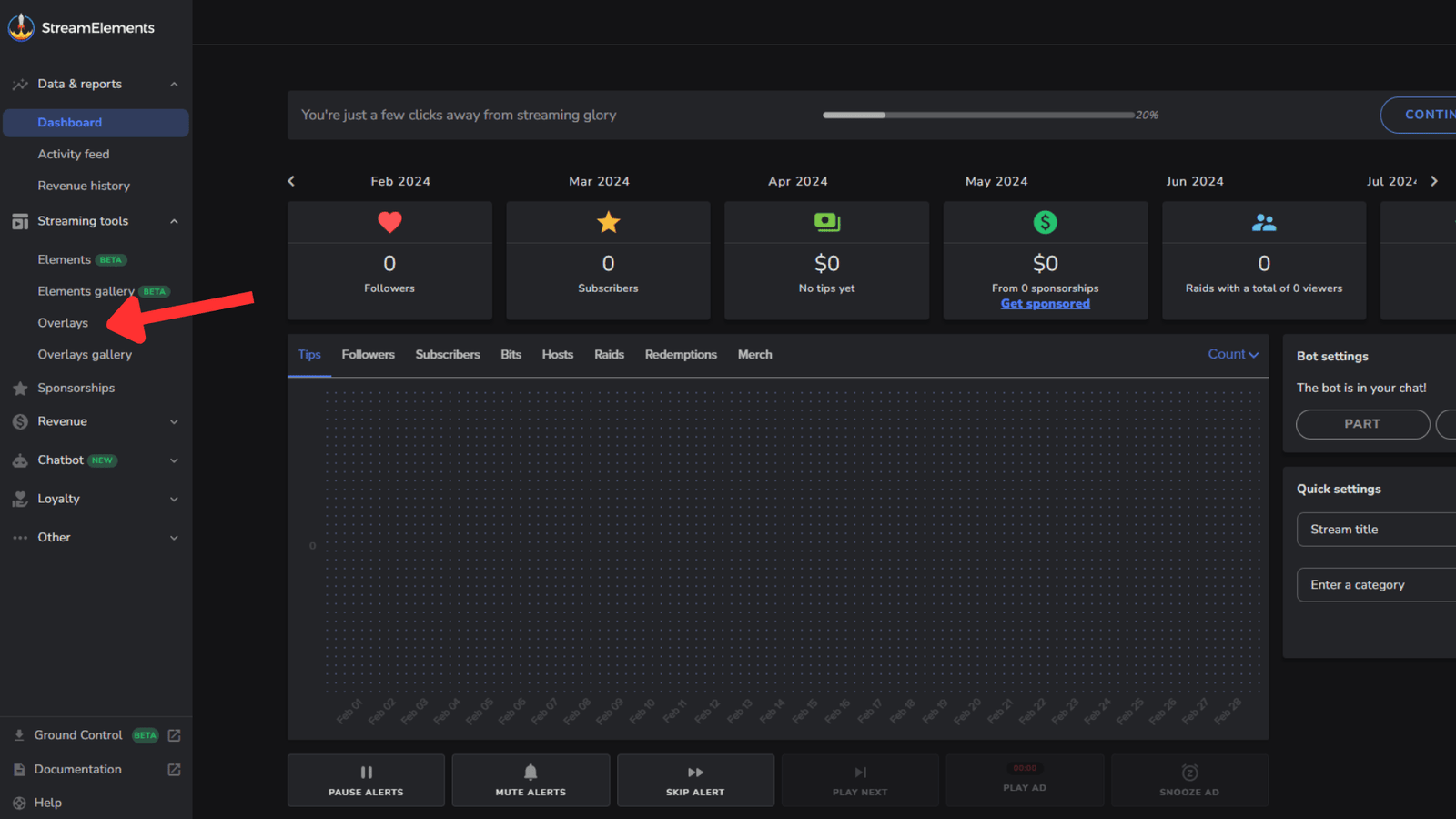Click the Enter a category field

click(x=1376, y=585)
